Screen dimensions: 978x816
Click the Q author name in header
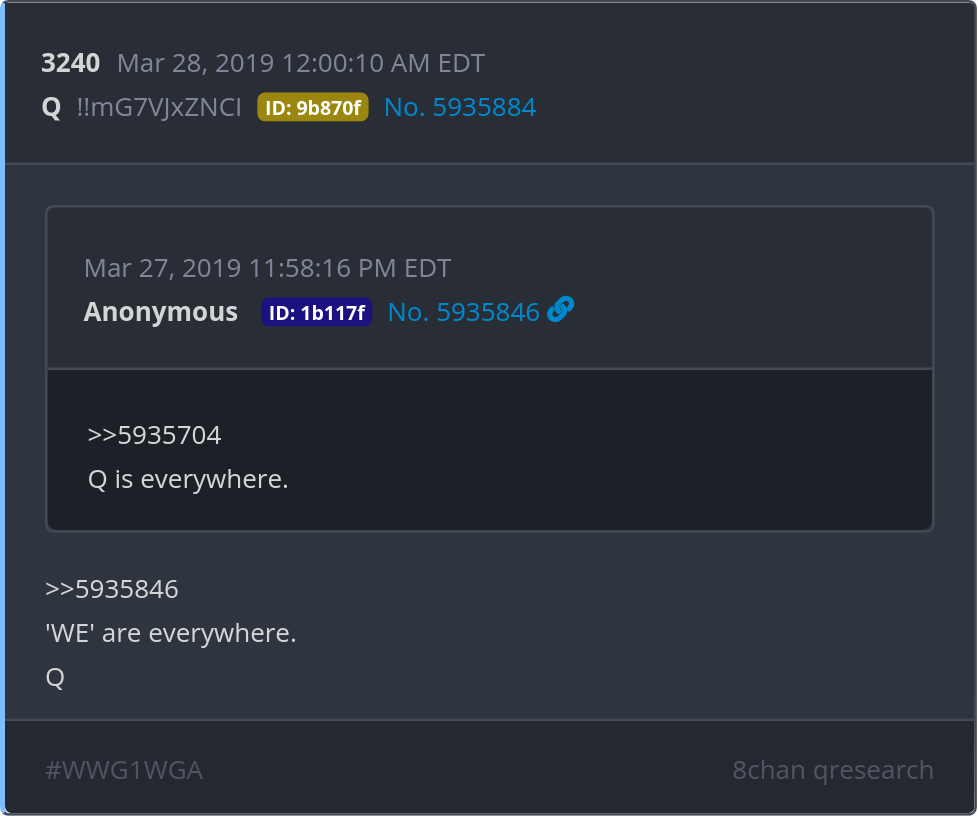click(x=51, y=108)
